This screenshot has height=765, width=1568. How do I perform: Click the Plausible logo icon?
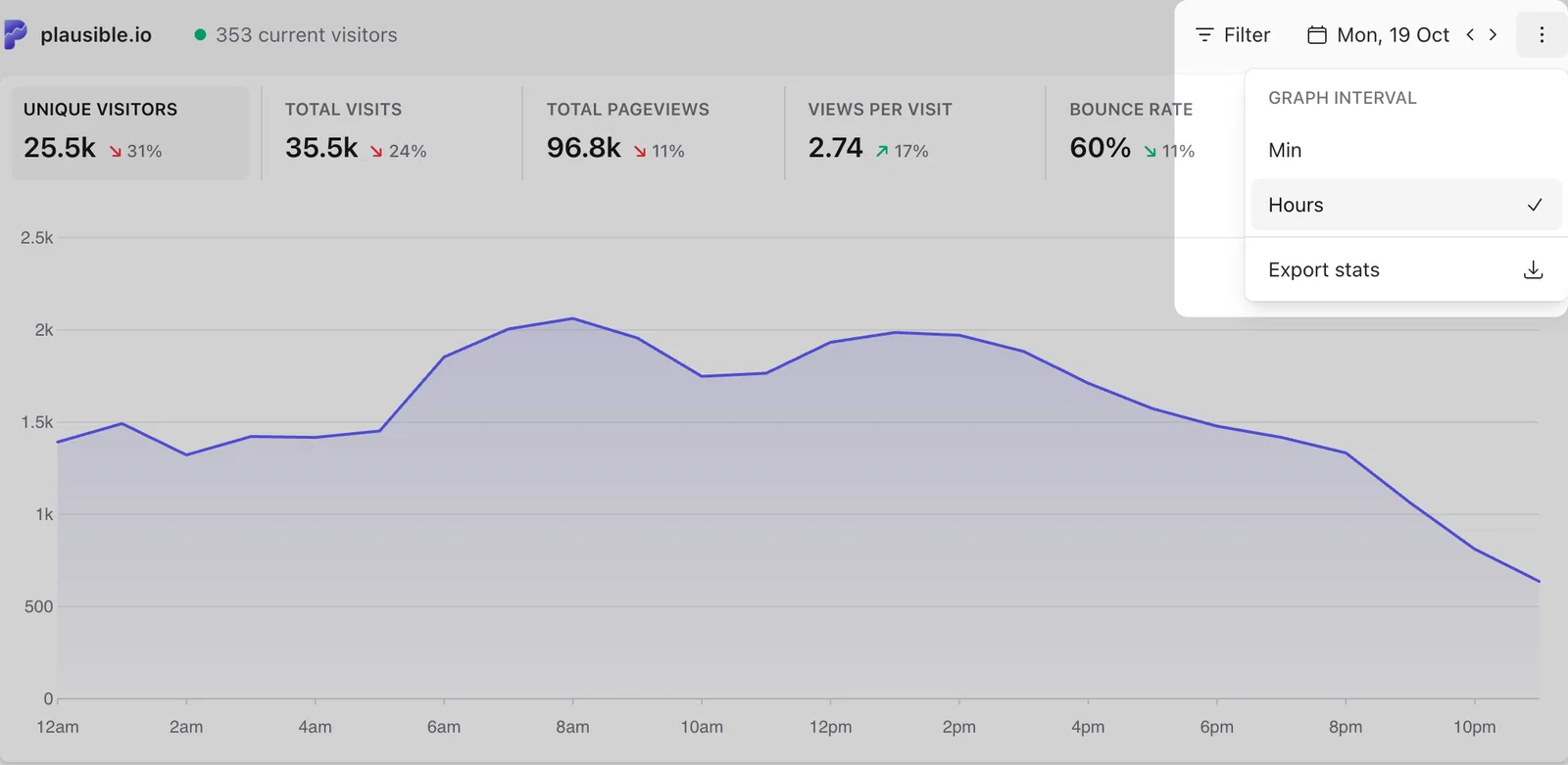pos(15,34)
